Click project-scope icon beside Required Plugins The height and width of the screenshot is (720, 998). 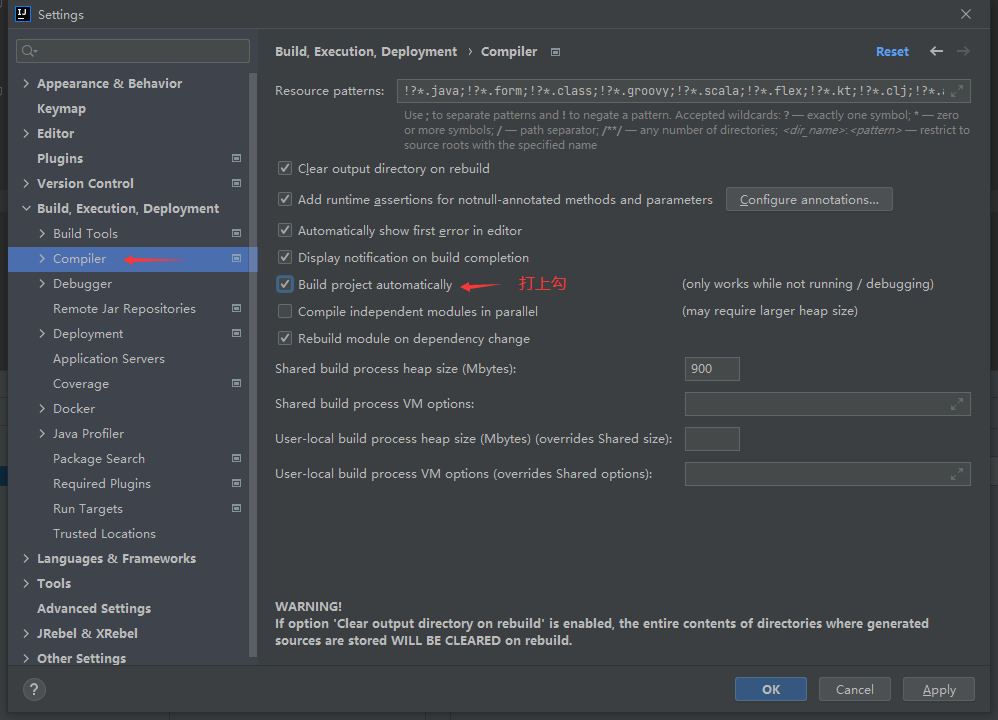[236, 483]
